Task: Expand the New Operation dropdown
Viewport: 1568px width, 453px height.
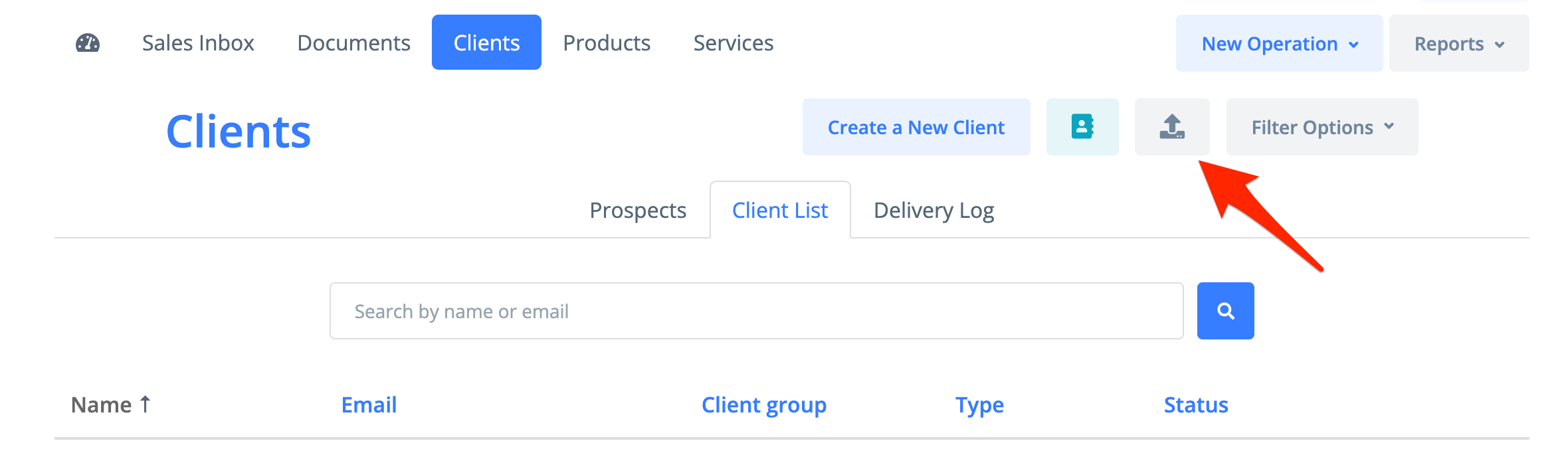Action: [1278, 44]
